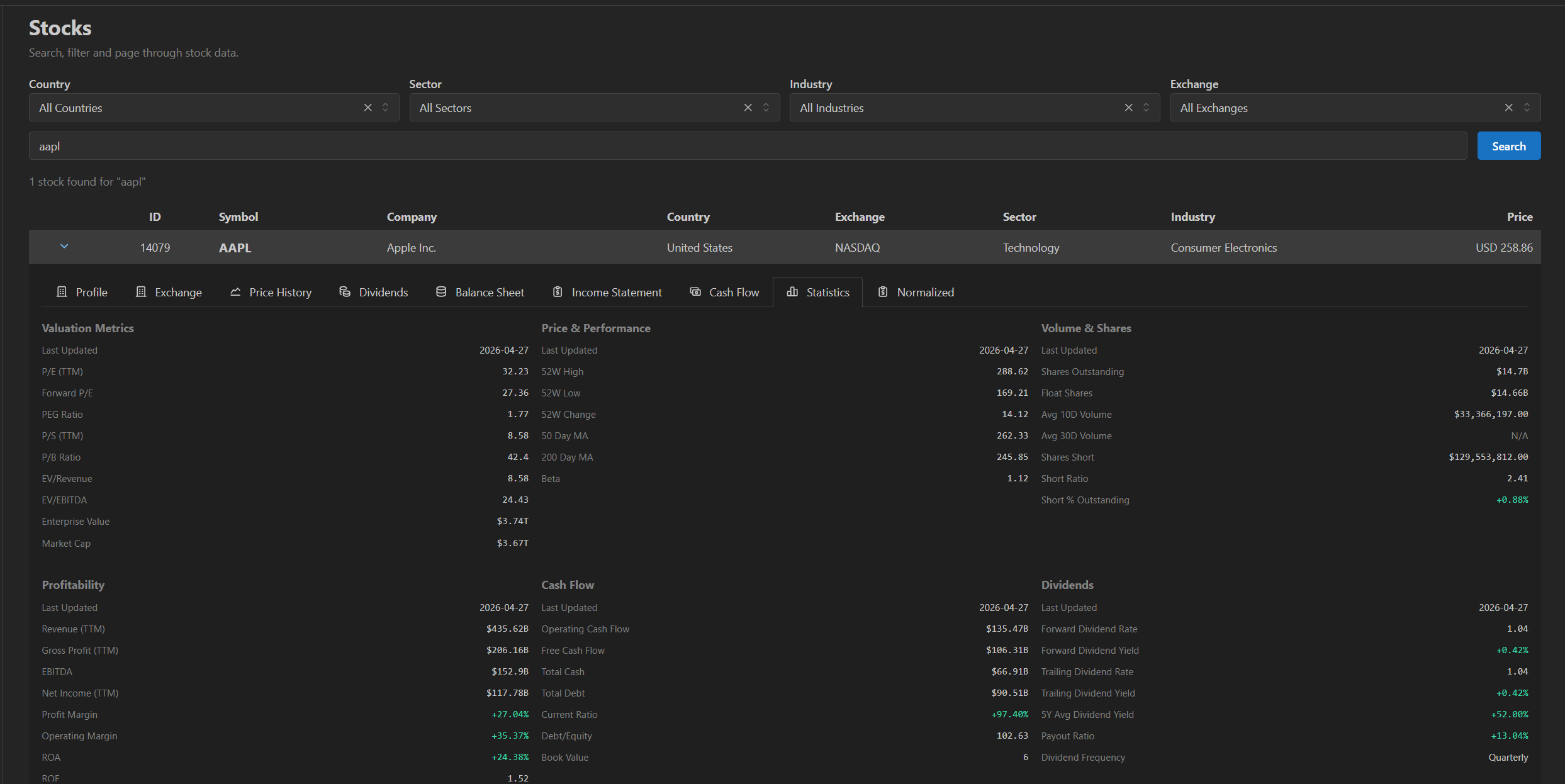Click the blue Search button
This screenshot has width=1565, height=784.
[1509, 146]
